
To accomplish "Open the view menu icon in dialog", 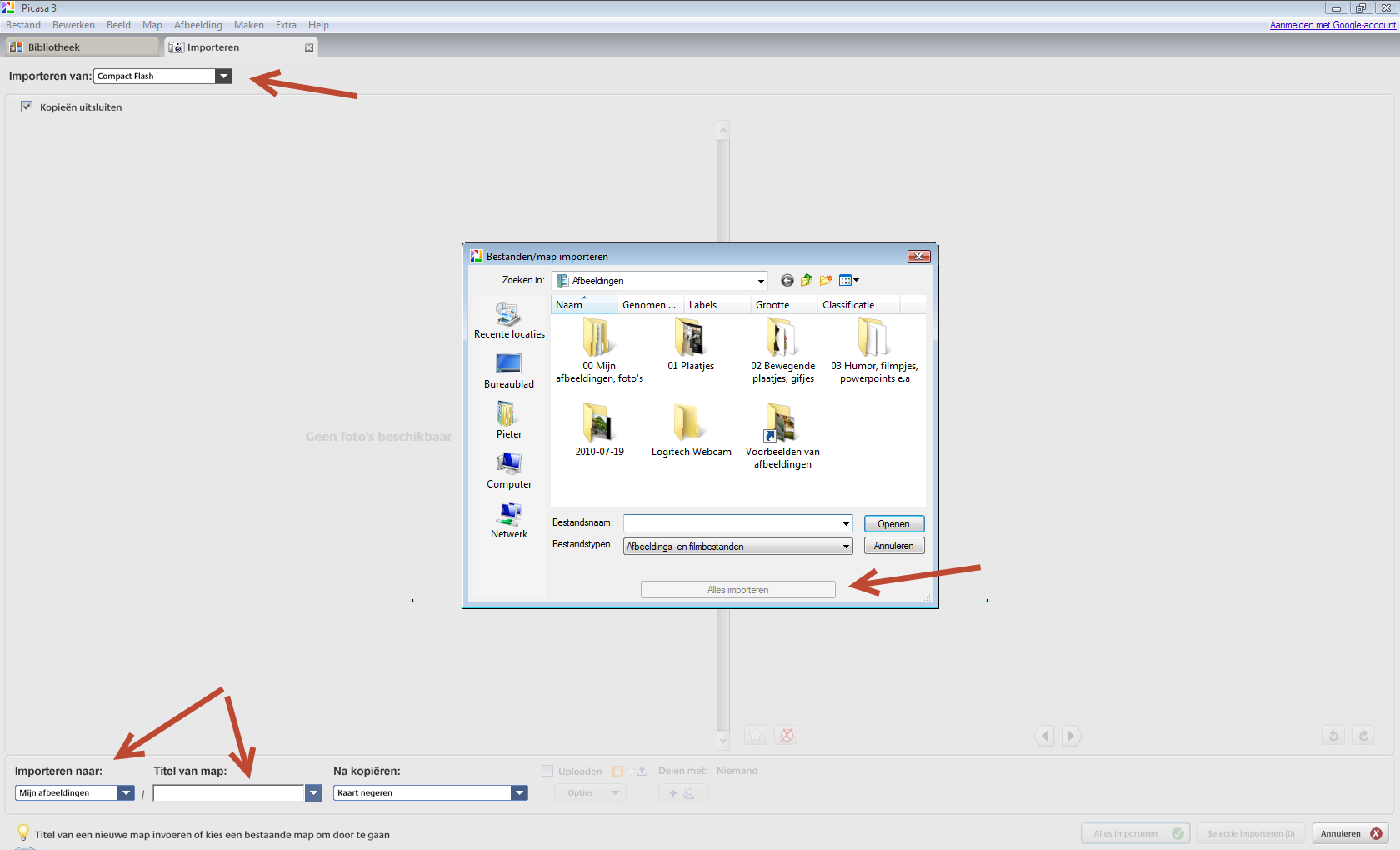I will (848, 281).
